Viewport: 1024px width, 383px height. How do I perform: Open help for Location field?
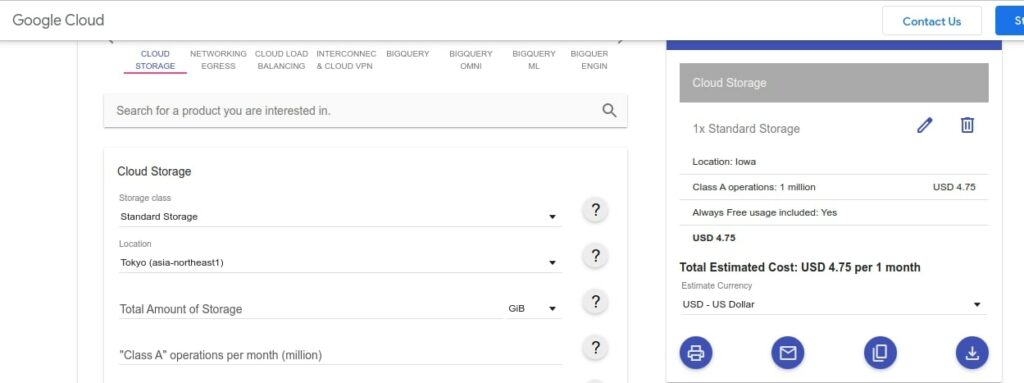coord(595,256)
